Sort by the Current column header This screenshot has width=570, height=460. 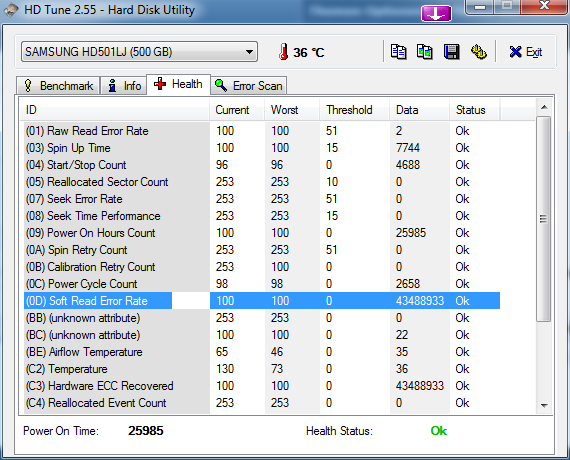pos(237,110)
